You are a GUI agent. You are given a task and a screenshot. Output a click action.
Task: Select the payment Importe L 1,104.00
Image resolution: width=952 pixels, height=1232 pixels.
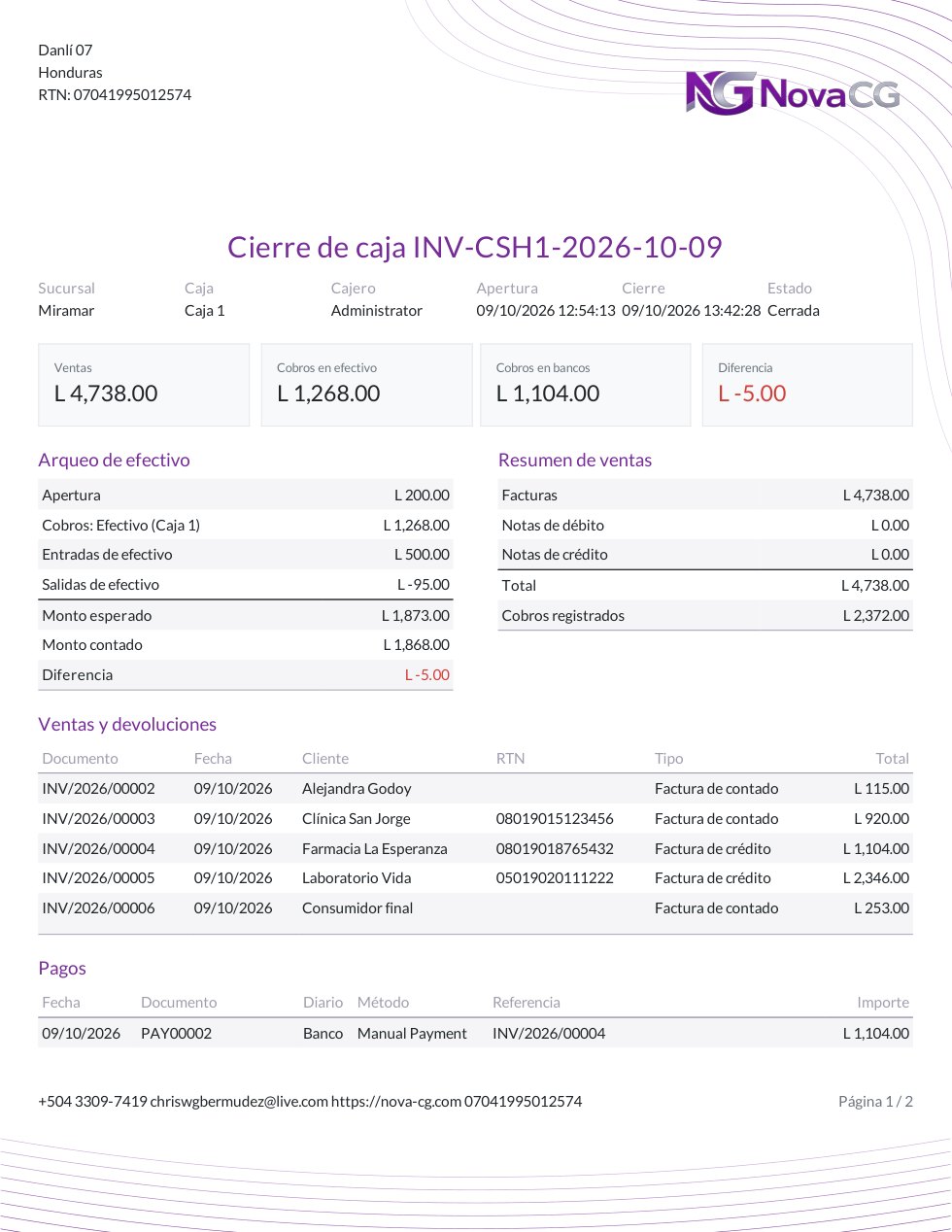pyautogui.click(x=876, y=1034)
